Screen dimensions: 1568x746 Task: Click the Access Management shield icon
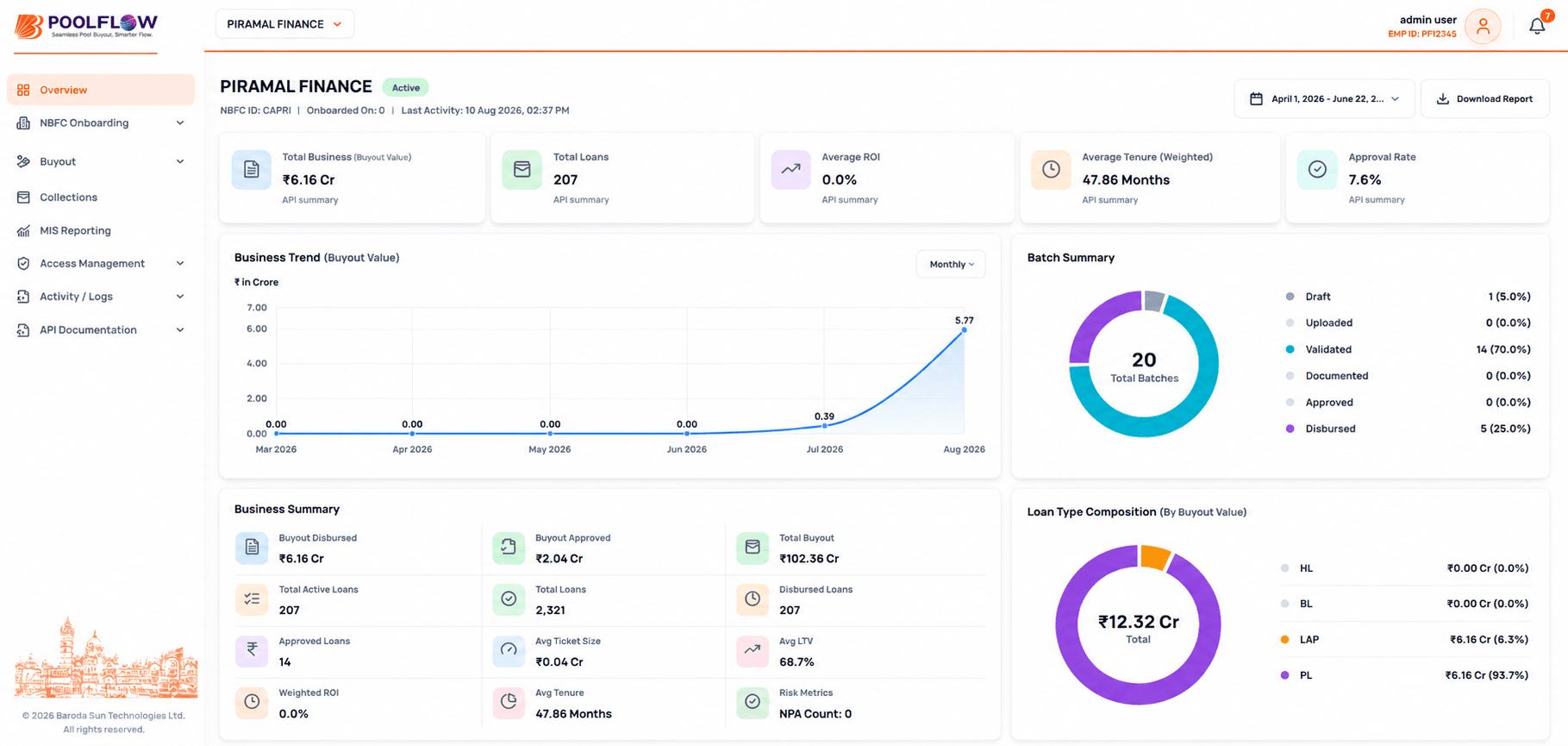(x=23, y=264)
